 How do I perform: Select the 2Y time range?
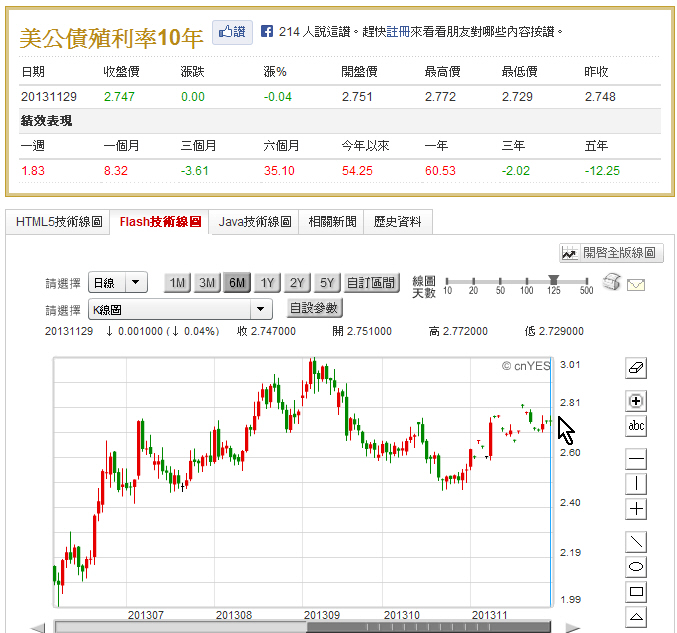[x=297, y=283]
